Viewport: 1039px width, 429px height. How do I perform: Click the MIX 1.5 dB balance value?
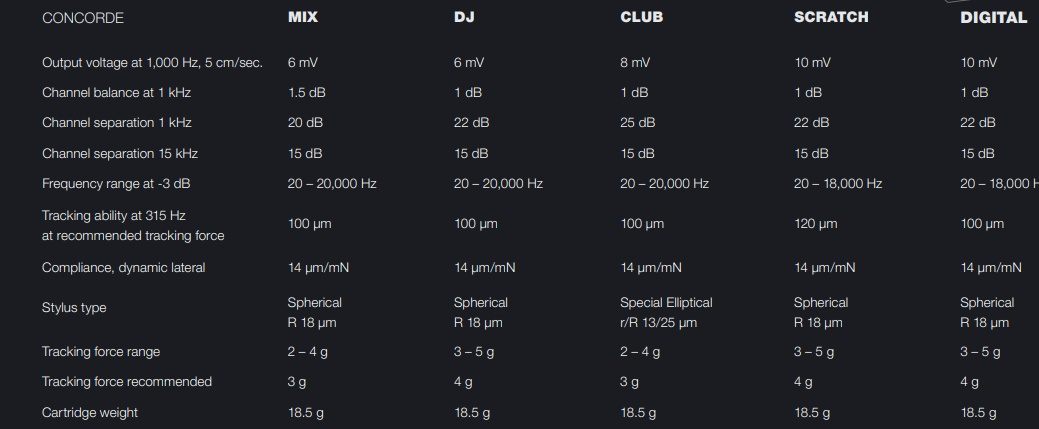click(307, 93)
